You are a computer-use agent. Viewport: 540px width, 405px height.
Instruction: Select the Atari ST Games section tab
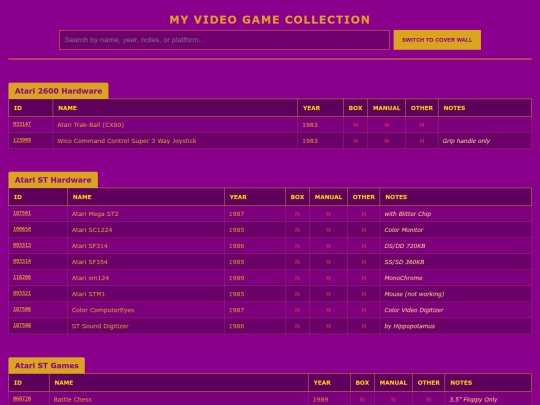click(x=46, y=365)
